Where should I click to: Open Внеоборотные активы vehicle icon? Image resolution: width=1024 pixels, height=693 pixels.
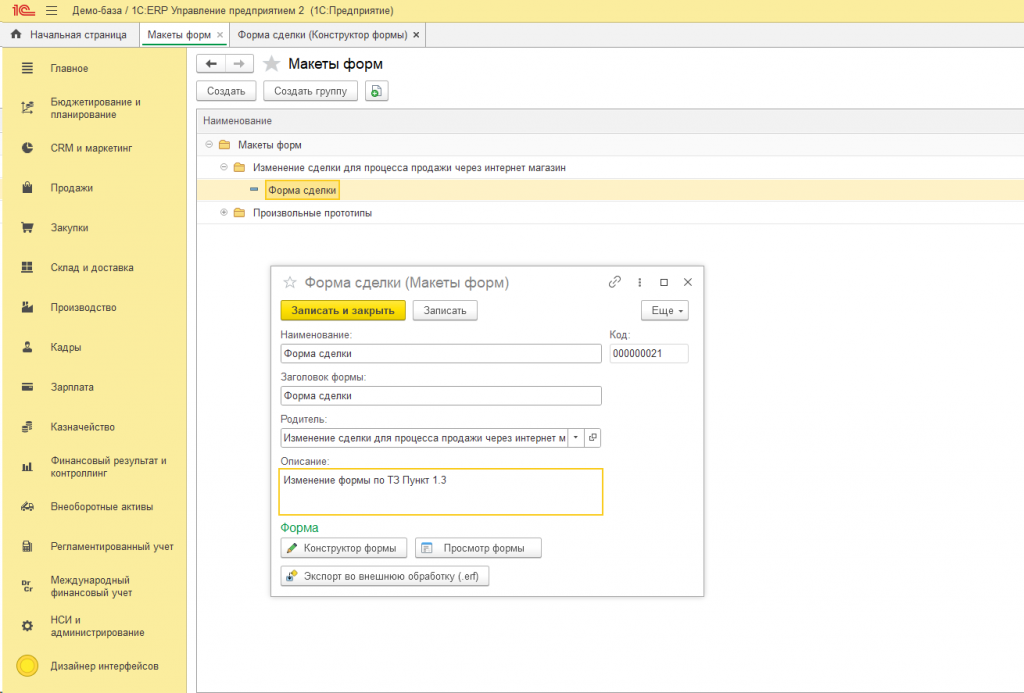click(27, 506)
